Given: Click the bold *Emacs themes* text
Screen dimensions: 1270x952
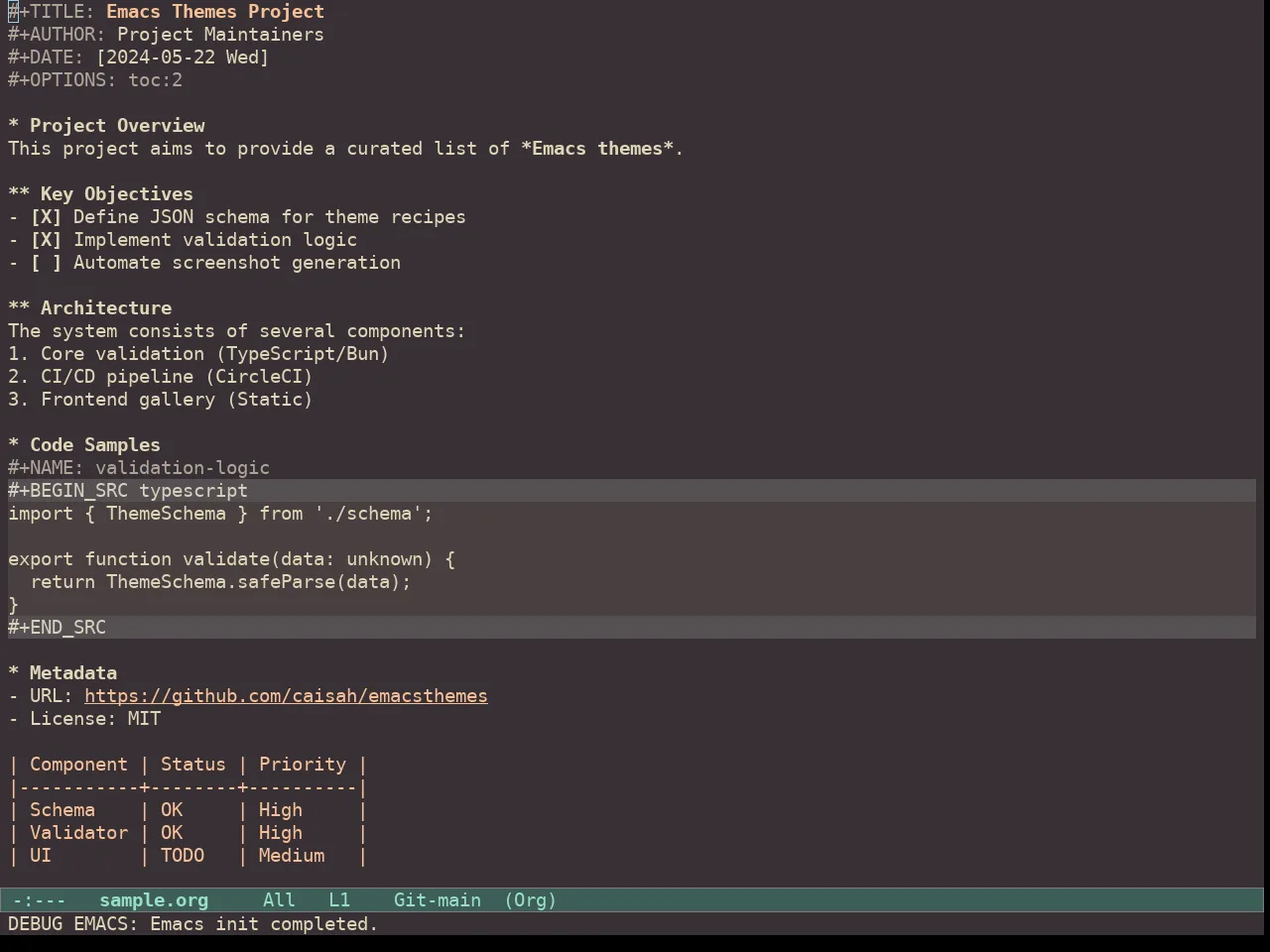Looking at the screenshot, I should click(x=597, y=149).
